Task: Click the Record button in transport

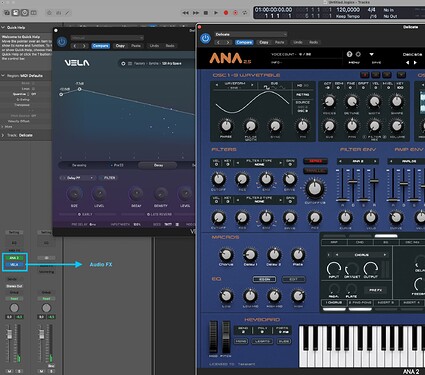Action: [x=226, y=13]
